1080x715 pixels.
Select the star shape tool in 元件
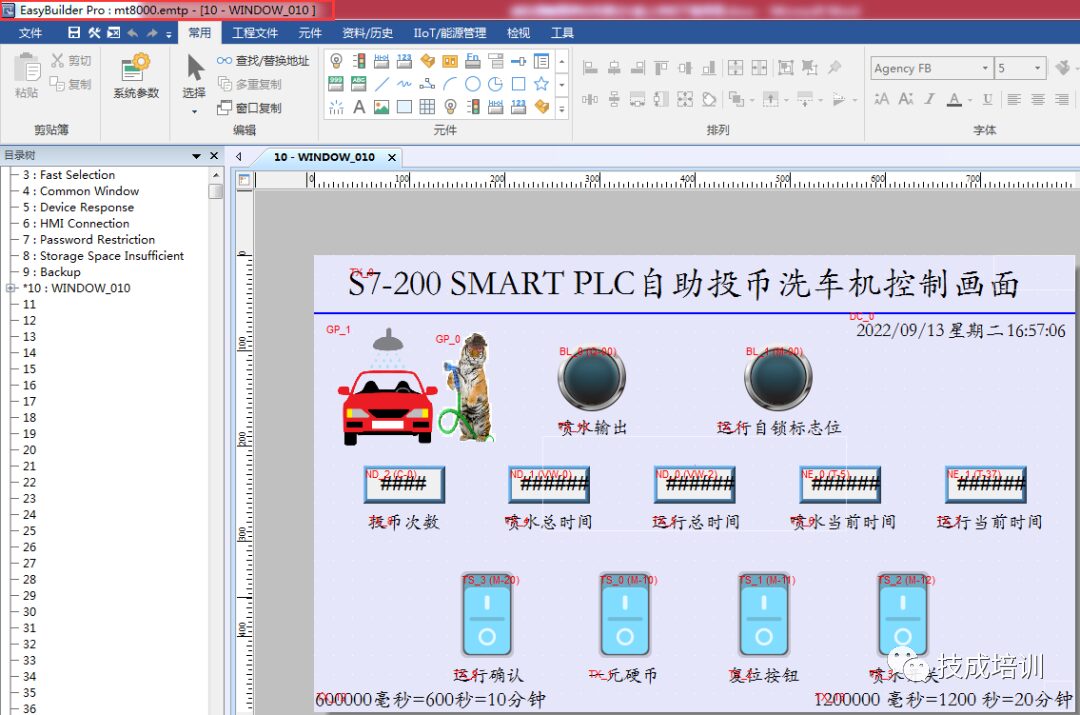point(541,84)
